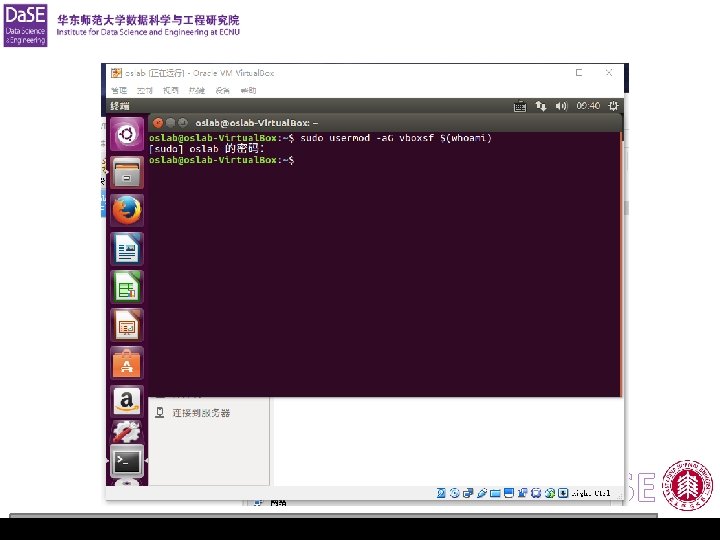
Task: Open the session gear menu in top panel
Action: pyautogui.click(x=613, y=106)
